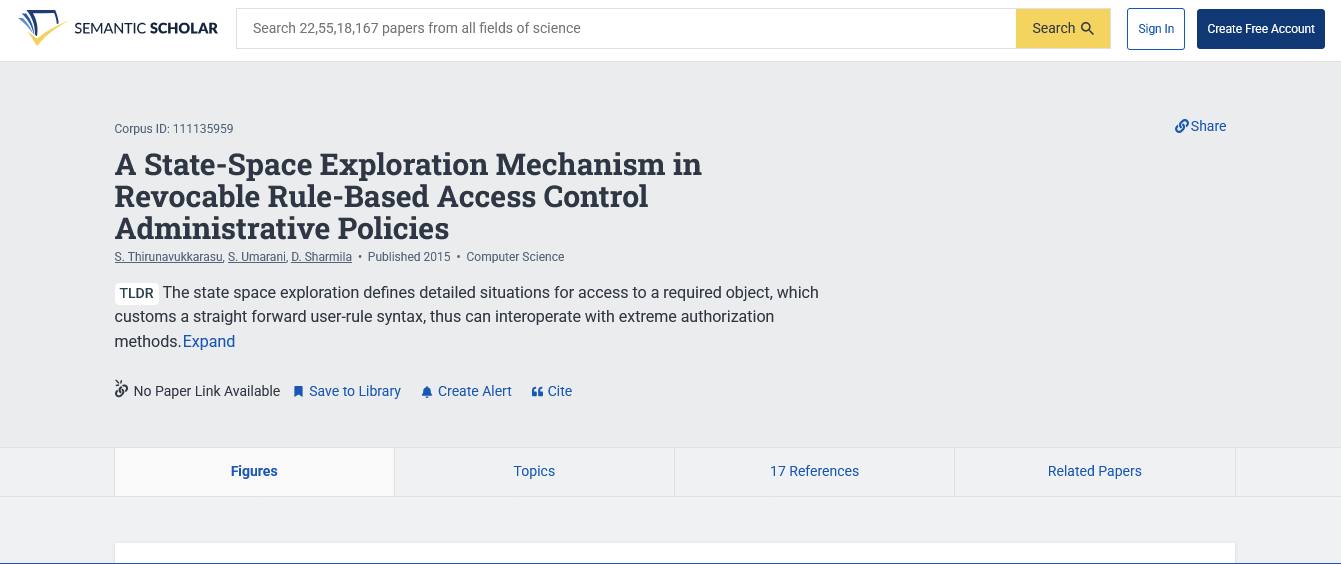Open author S. Umarani's profile link
This screenshot has height=564, width=1341.
pos(256,257)
